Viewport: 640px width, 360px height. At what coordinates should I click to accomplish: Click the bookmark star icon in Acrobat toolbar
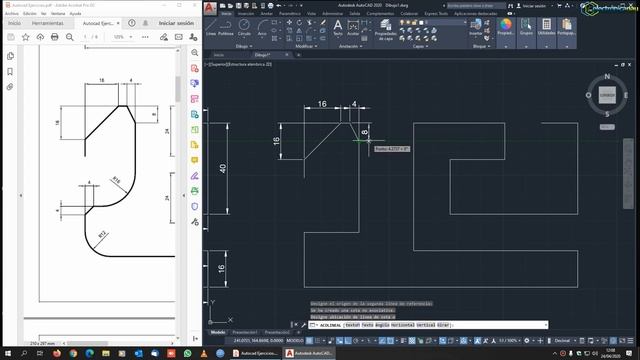[25, 37]
